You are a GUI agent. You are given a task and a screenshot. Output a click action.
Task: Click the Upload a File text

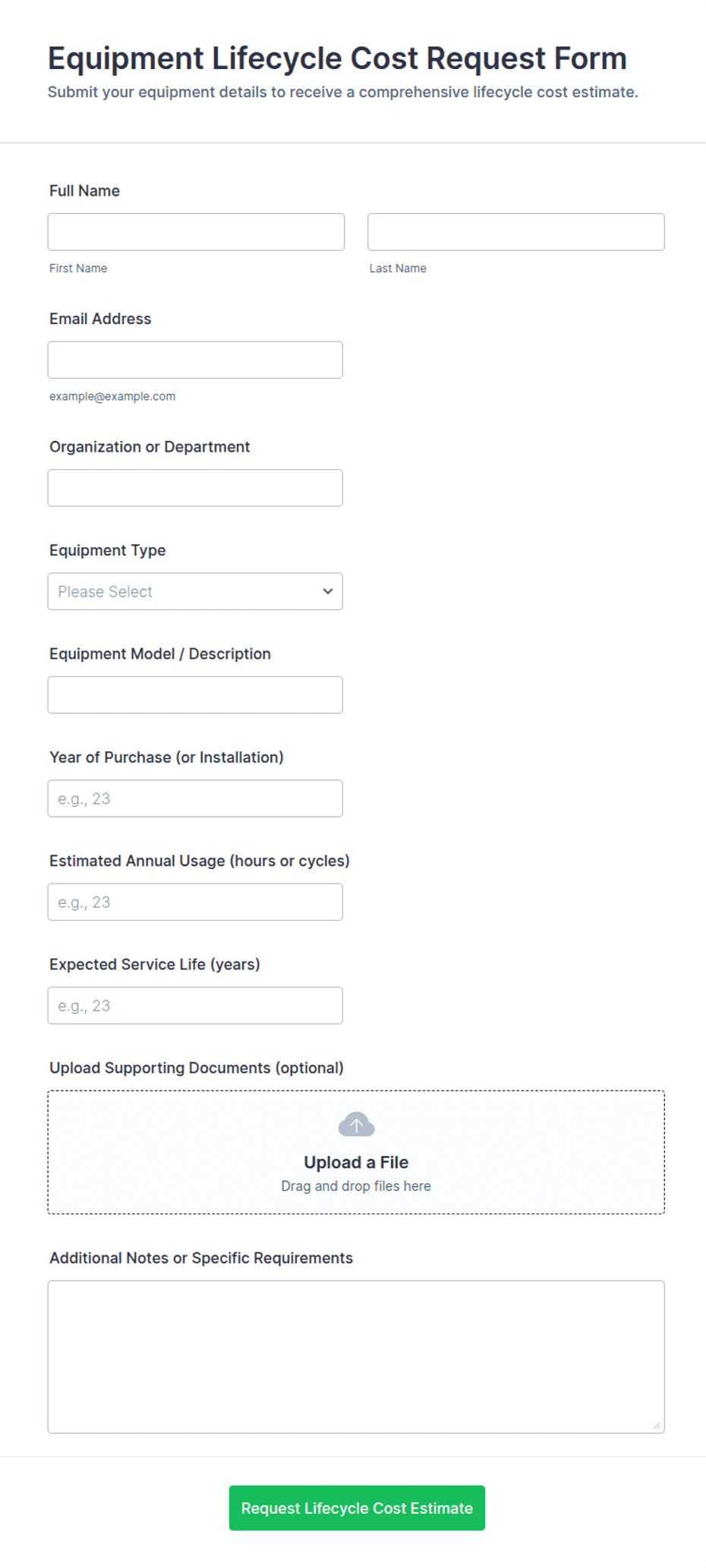(356, 1162)
